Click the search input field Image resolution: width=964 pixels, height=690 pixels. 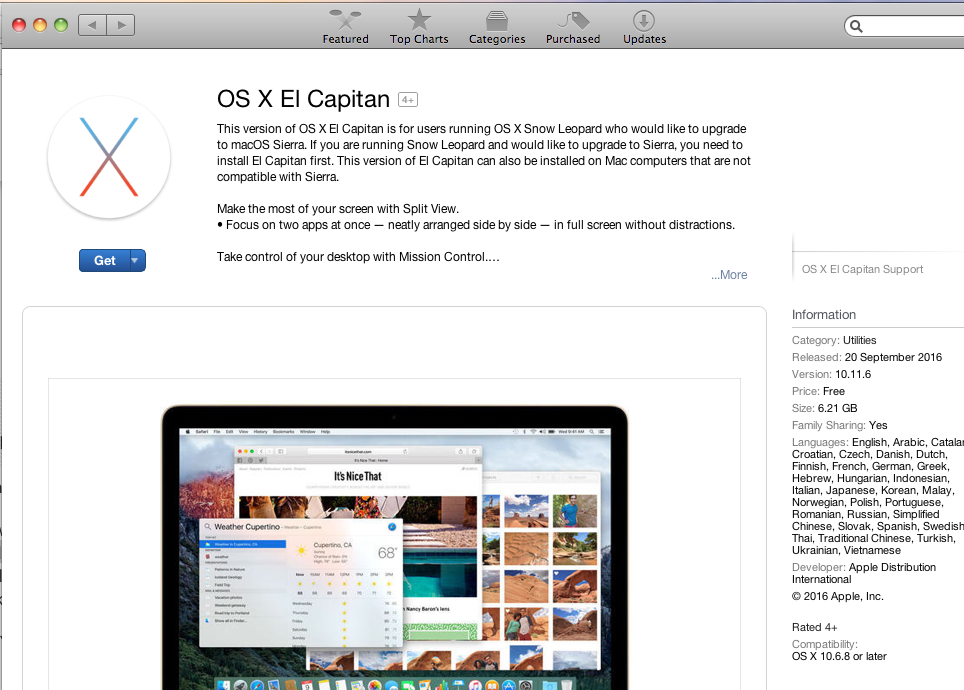coord(904,26)
